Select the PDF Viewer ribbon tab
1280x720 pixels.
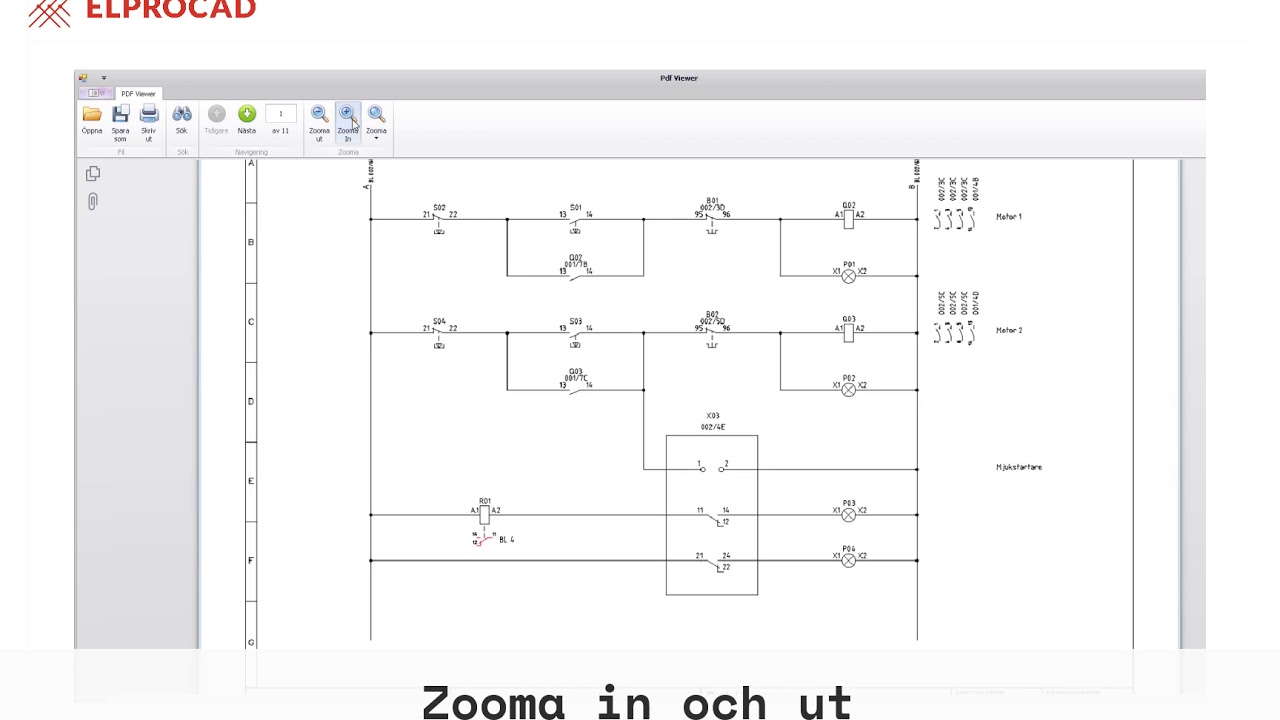pos(138,94)
